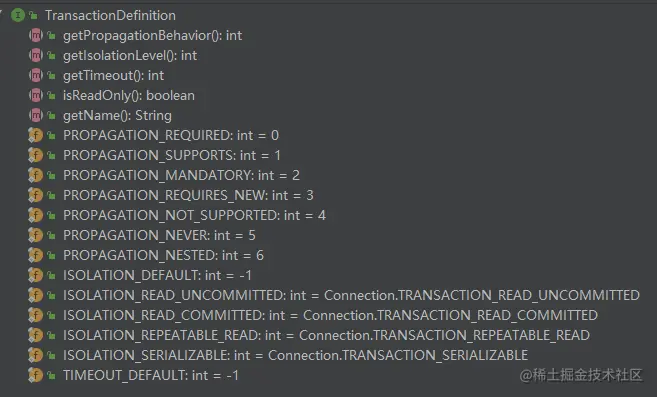Click the field icon next to TIMEOUT_DEFAULT
Screen dimensions: 657x397
click(36, 375)
